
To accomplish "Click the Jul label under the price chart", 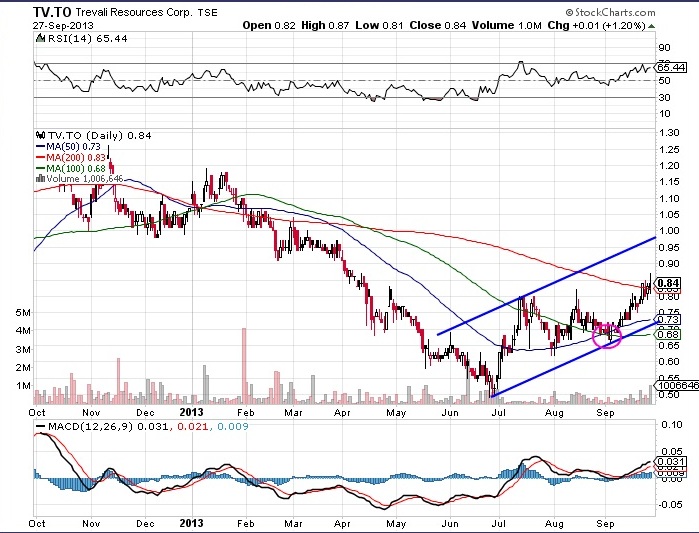I will pos(498,413).
